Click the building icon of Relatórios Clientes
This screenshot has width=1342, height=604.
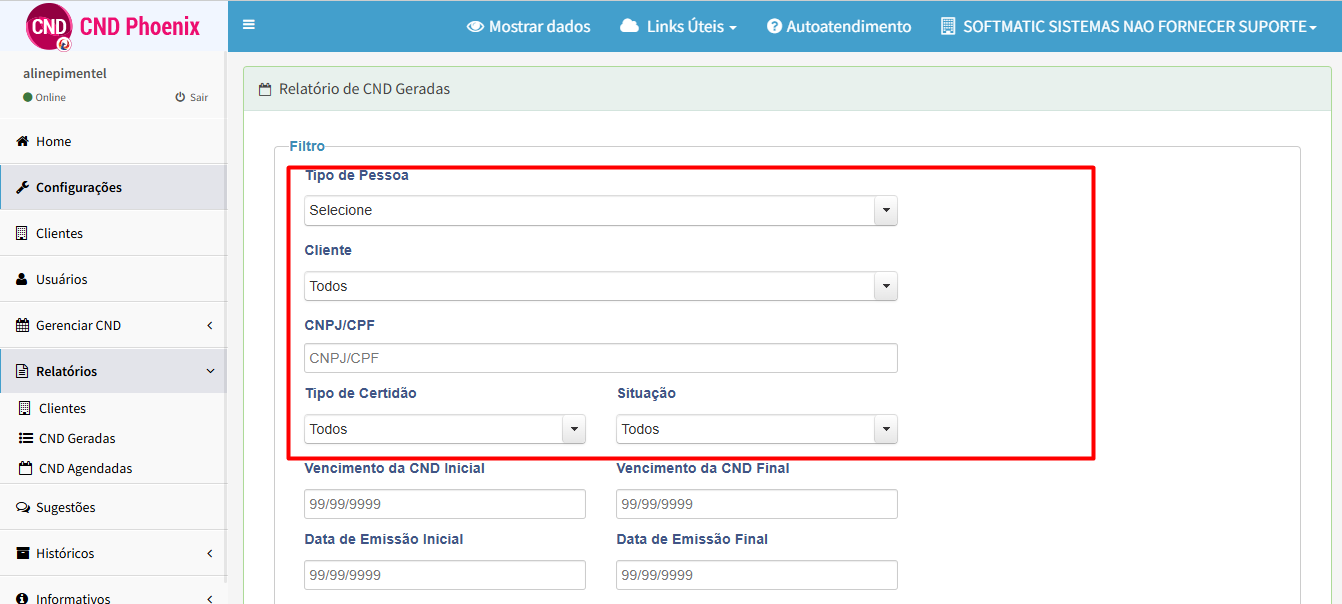coord(25,408)
